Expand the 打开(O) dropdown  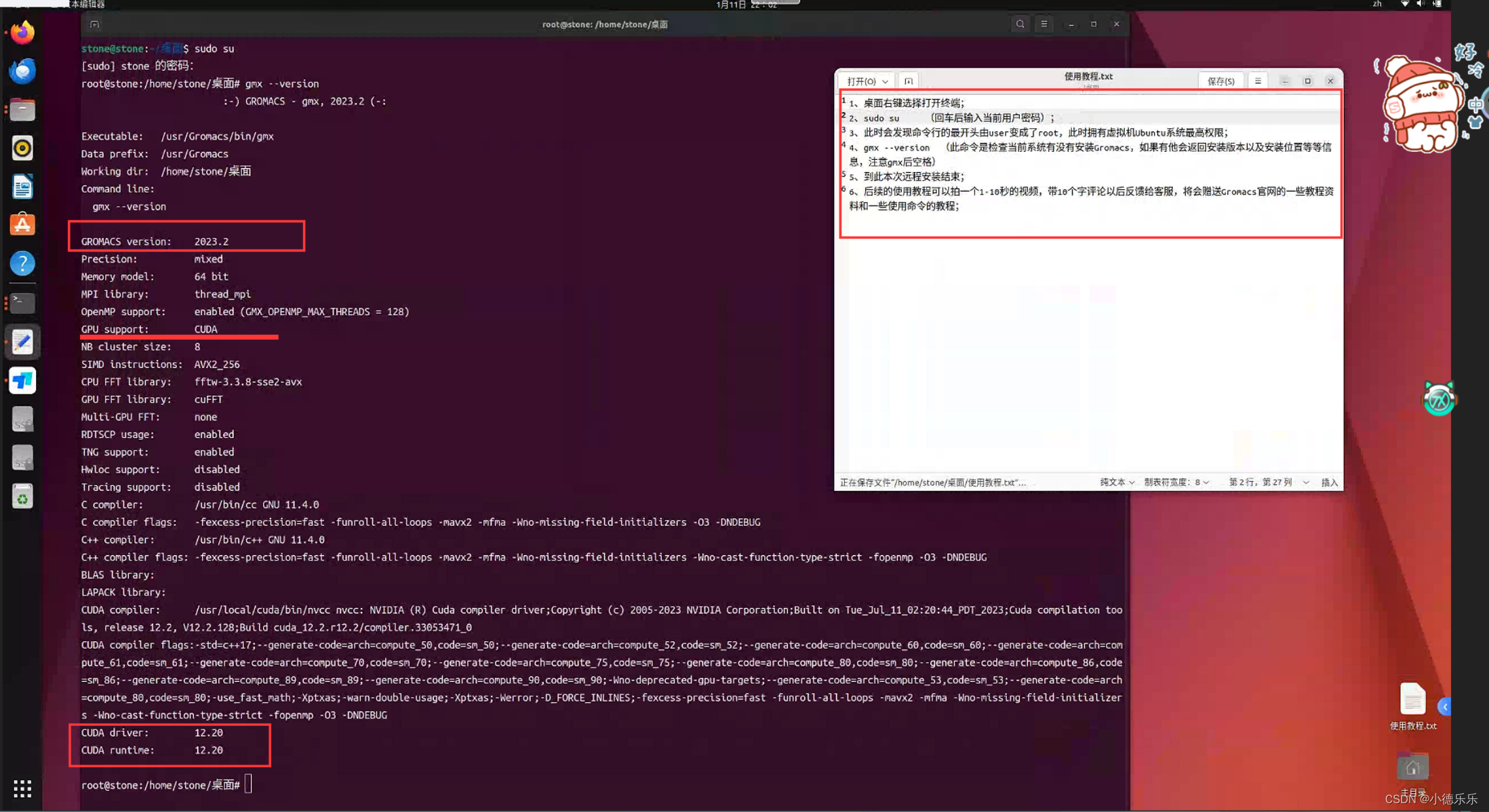click(867, 81)
